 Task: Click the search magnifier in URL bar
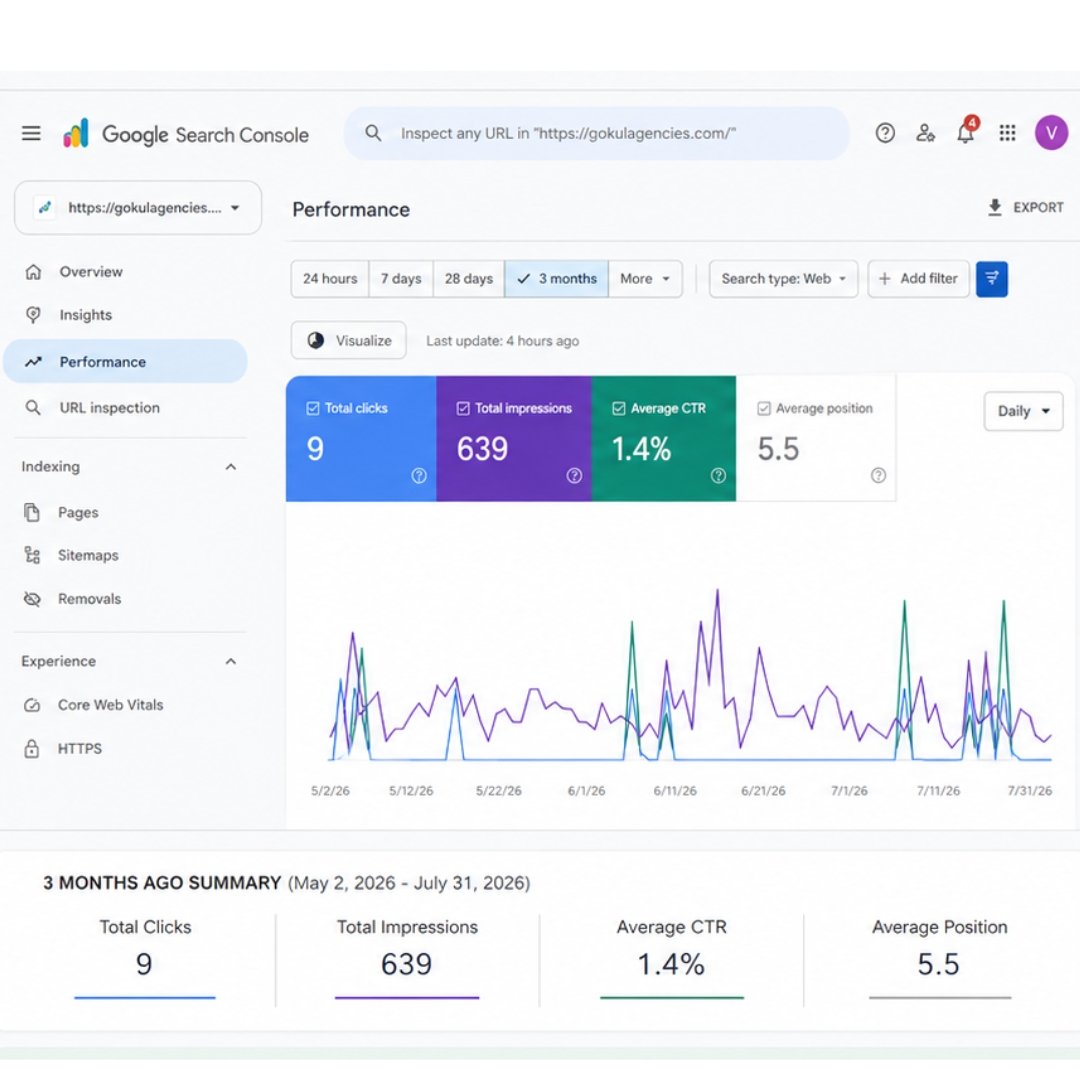point(373,133)
